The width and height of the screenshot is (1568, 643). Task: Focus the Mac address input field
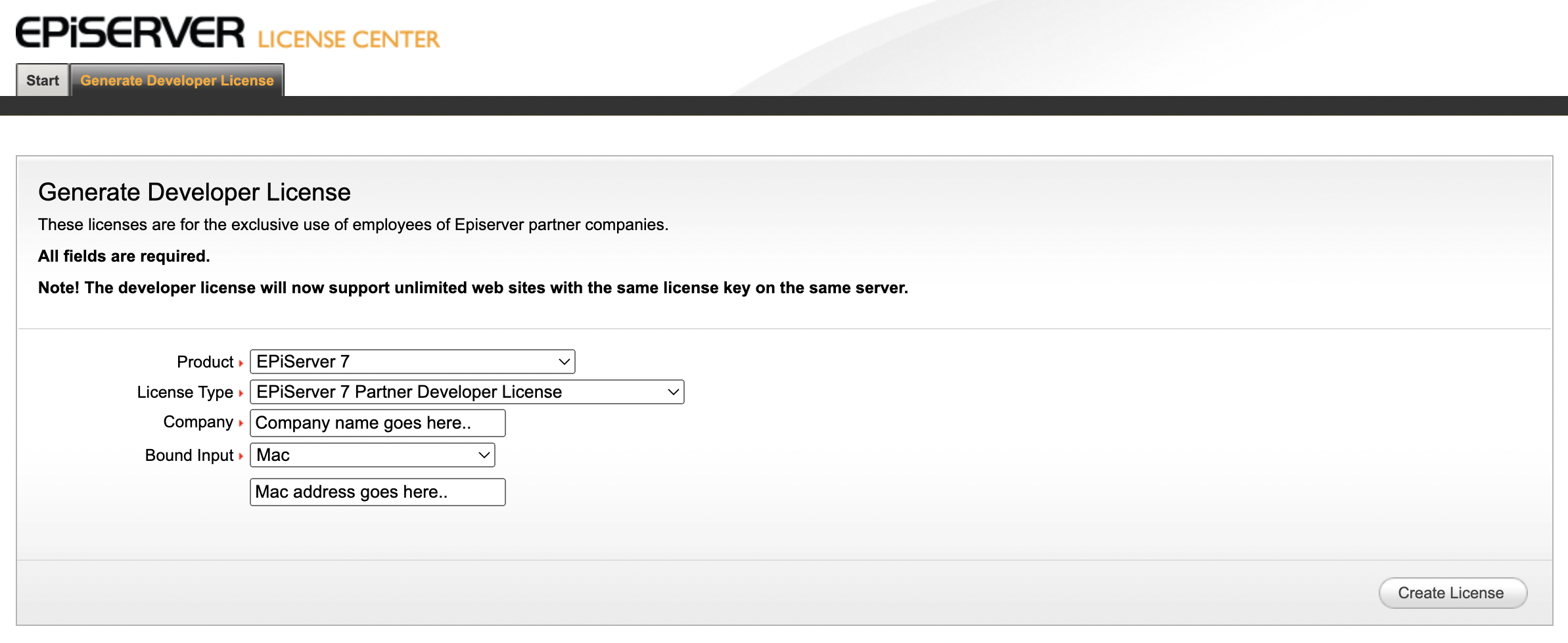377,492
